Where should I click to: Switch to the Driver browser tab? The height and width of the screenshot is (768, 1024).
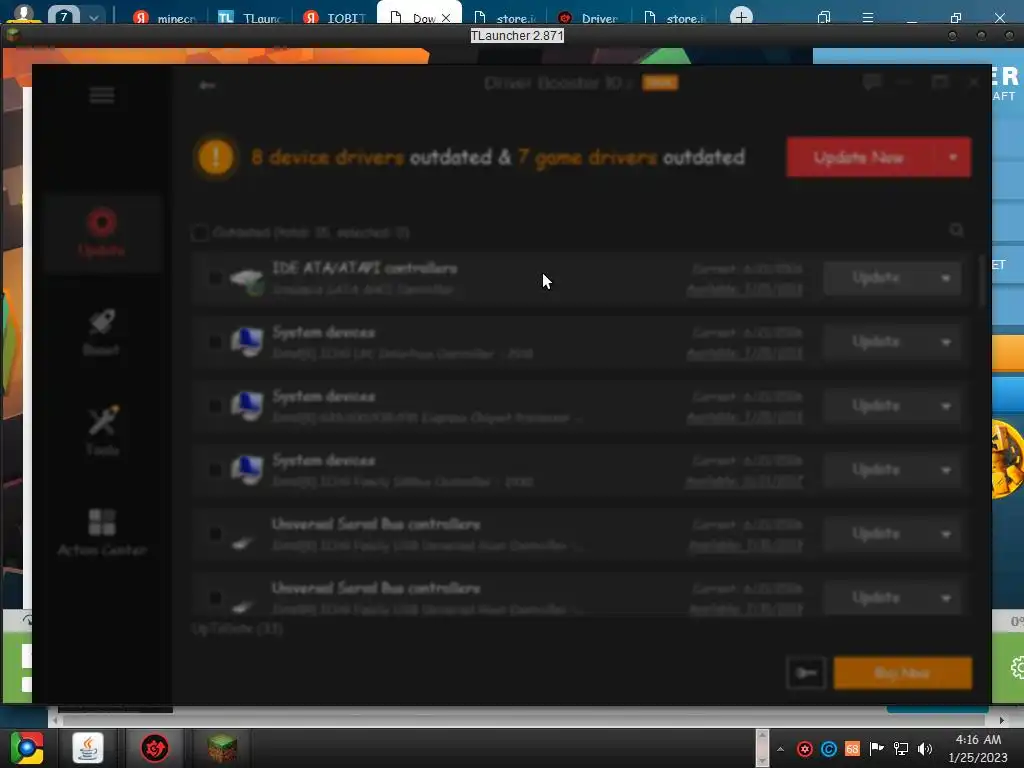590,17
